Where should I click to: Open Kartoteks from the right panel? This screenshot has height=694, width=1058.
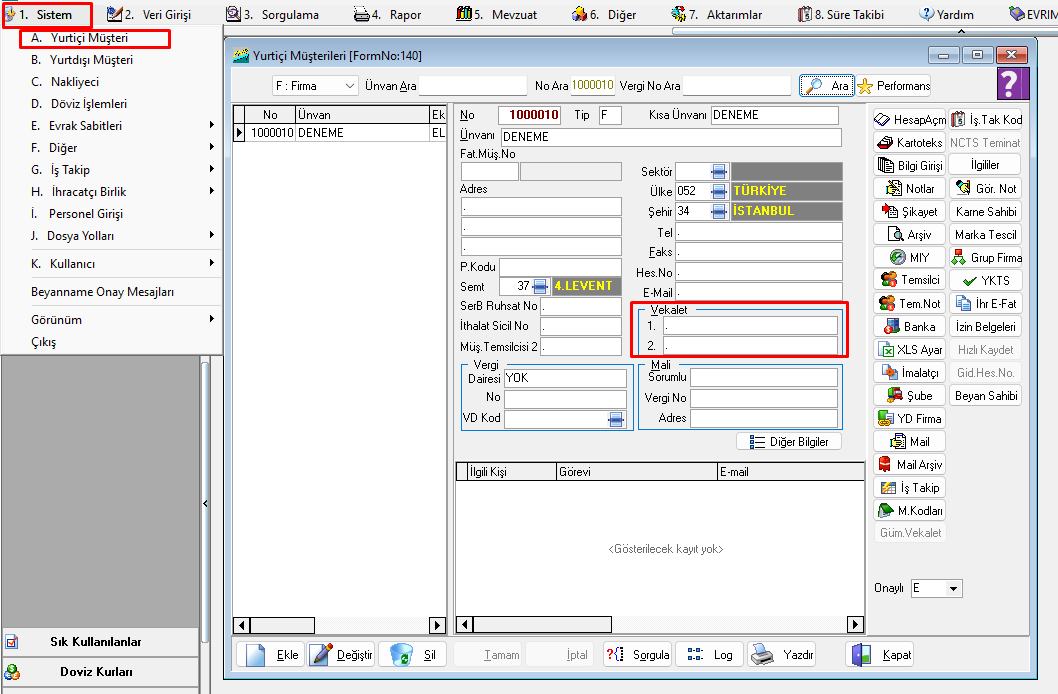[x=909, y=143]
